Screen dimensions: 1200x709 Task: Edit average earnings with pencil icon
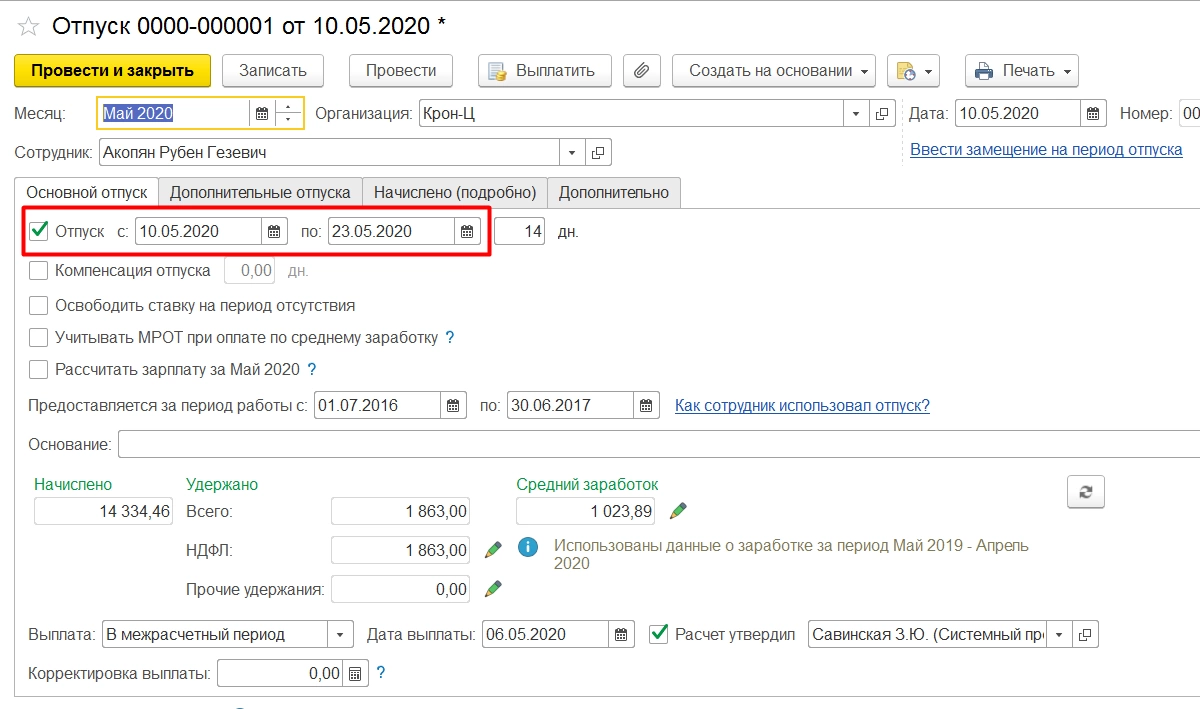(x=679, y=511)
